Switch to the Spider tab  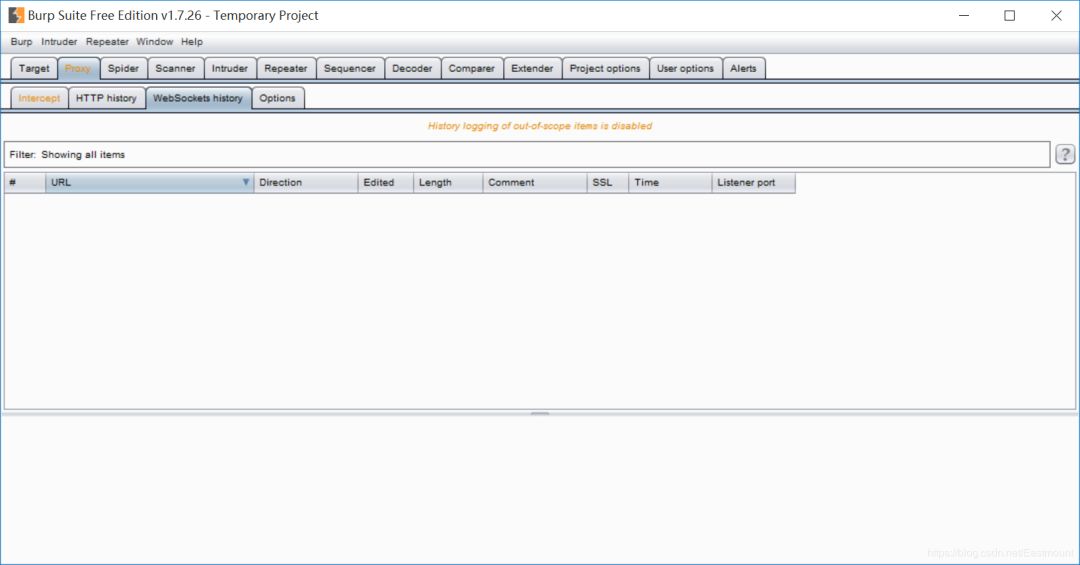[x=123, y=68]
